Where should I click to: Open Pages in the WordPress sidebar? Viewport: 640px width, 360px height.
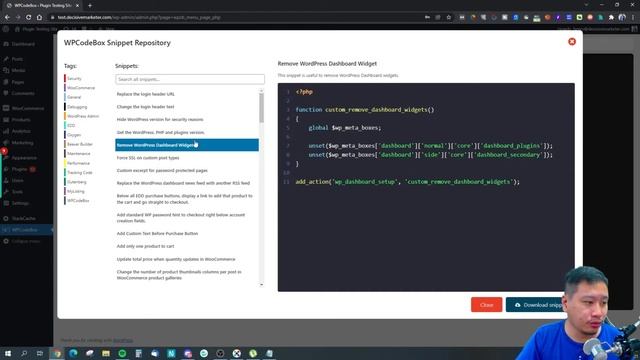18,82
